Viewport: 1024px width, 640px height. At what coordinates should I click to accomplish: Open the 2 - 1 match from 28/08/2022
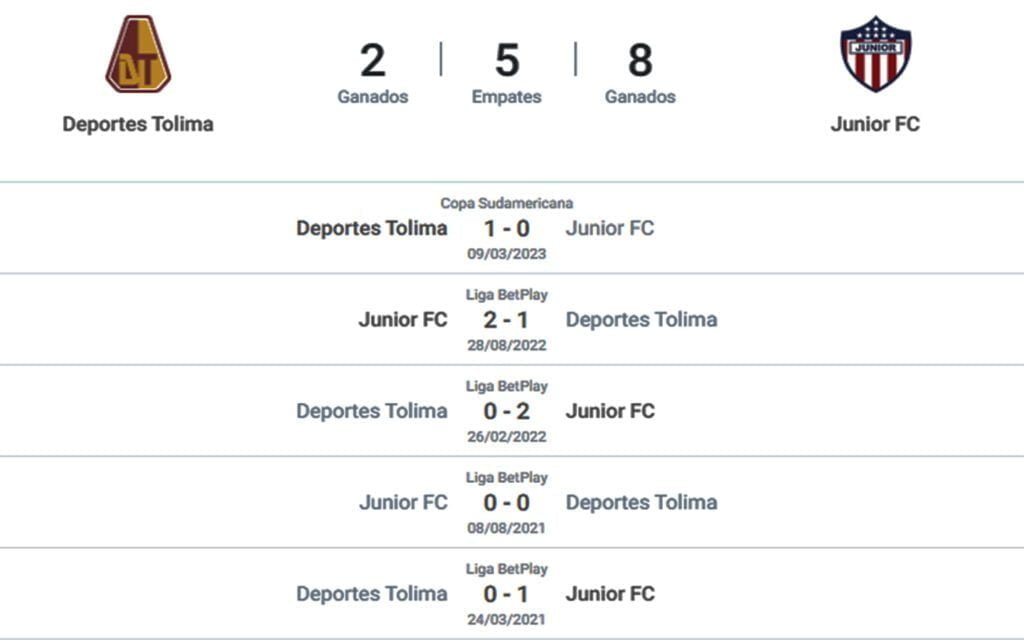507,320
